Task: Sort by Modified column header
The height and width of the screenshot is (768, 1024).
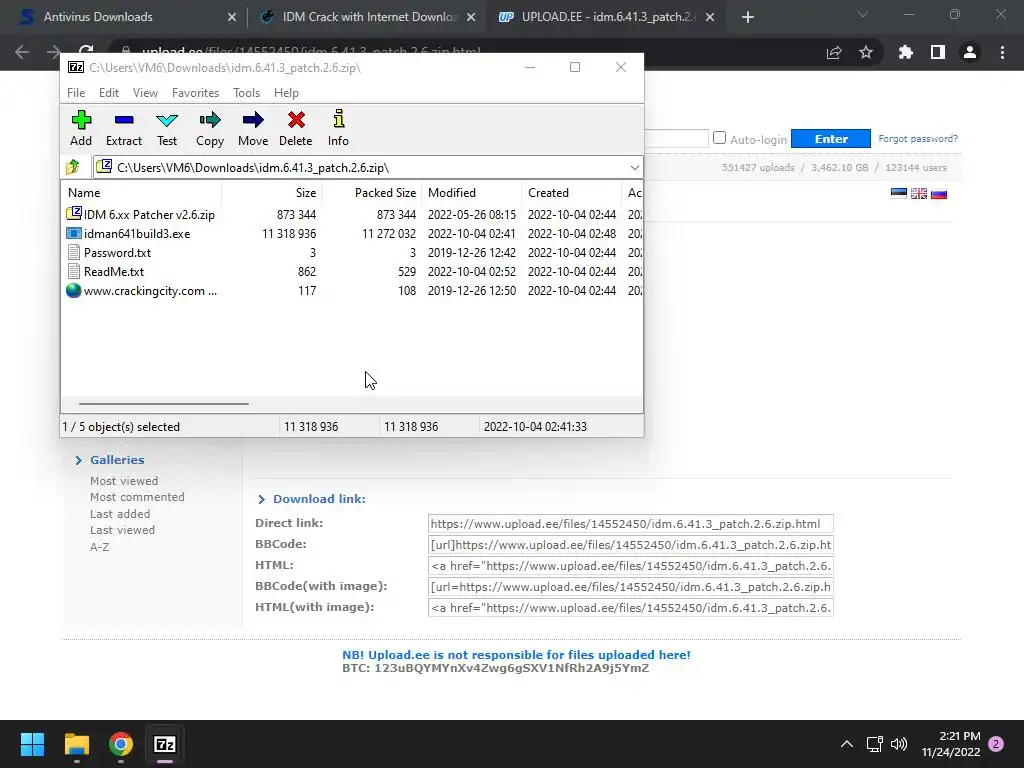Action: [x=471, y=193]
